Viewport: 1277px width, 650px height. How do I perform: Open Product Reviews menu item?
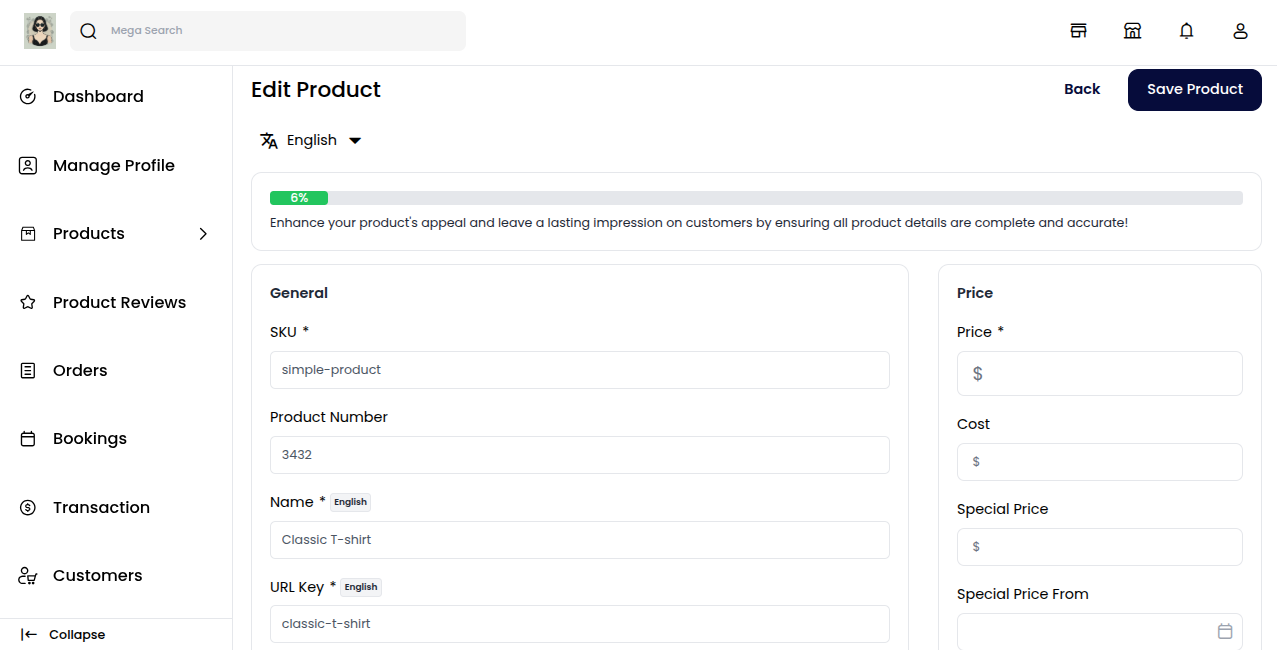click(x=119, y=302)
